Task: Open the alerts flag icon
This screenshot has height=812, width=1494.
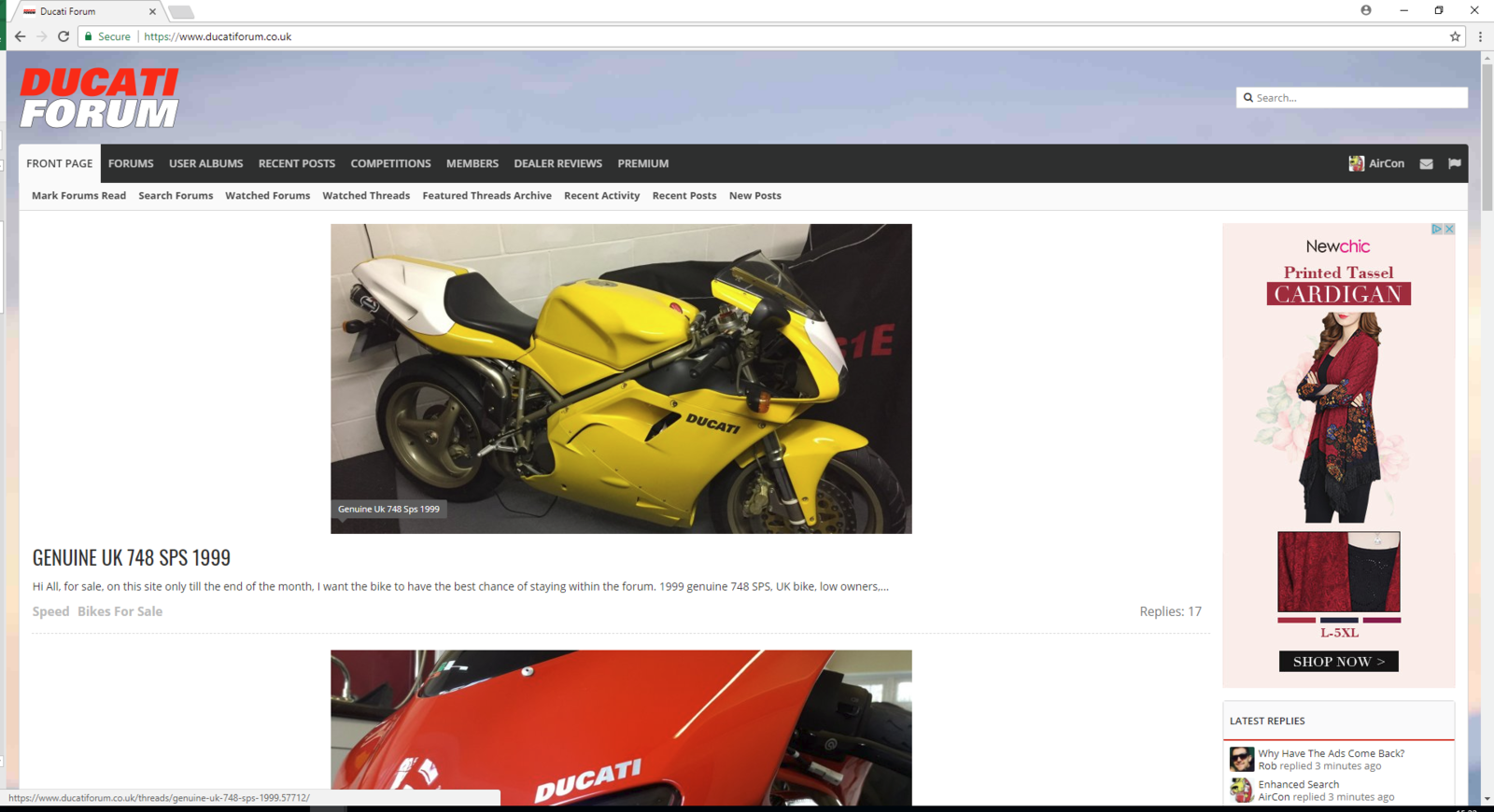Action: click(1454, 163)
